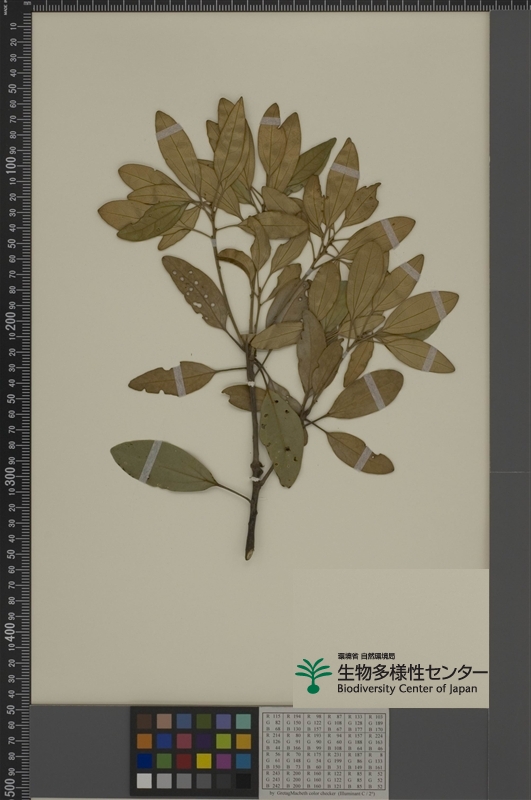Click the green tree logo icon
The image size is (531, 800).
point(313,675)
